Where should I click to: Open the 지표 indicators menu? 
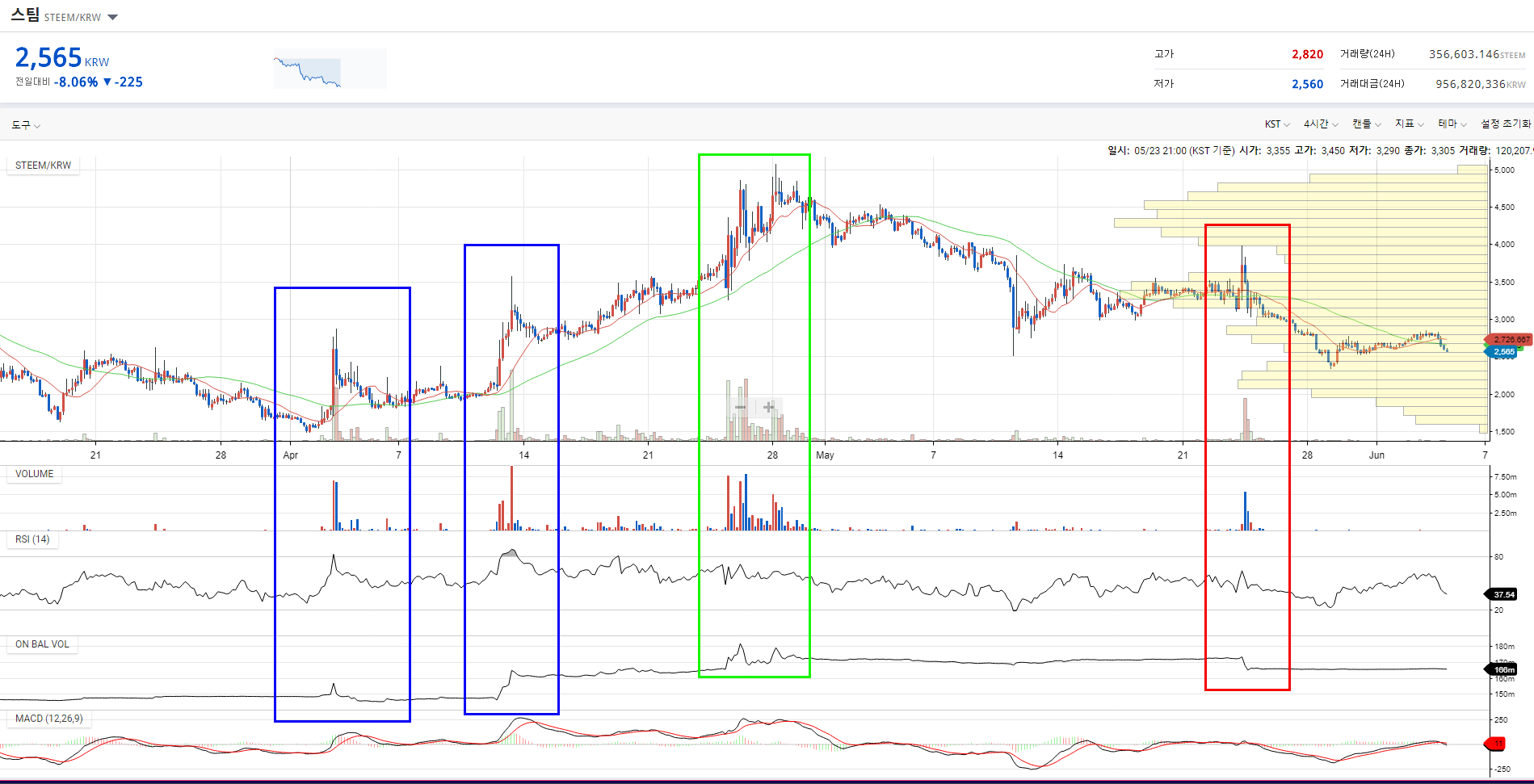click(x=1410, y=124)
